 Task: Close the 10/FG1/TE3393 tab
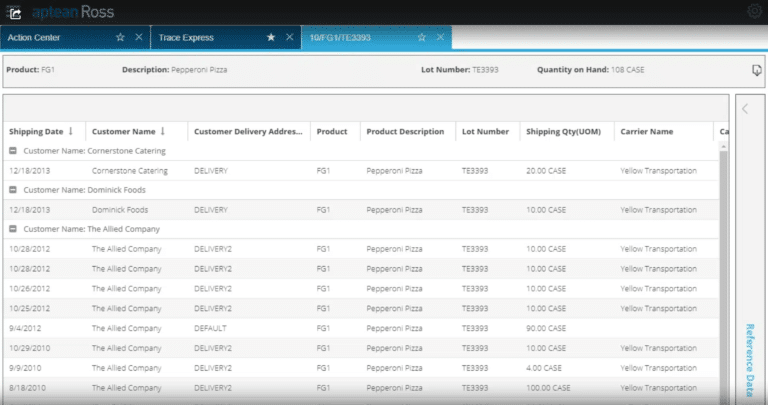pos(440,37)
